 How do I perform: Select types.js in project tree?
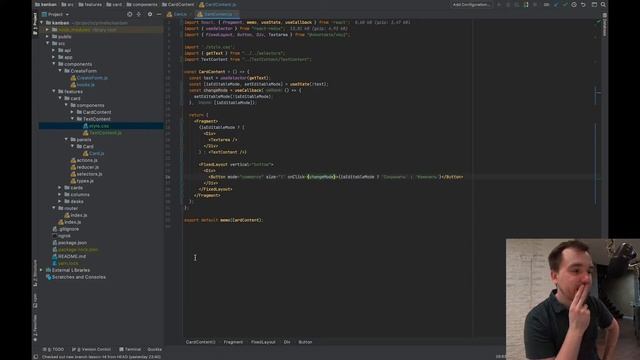pos(82,181)
